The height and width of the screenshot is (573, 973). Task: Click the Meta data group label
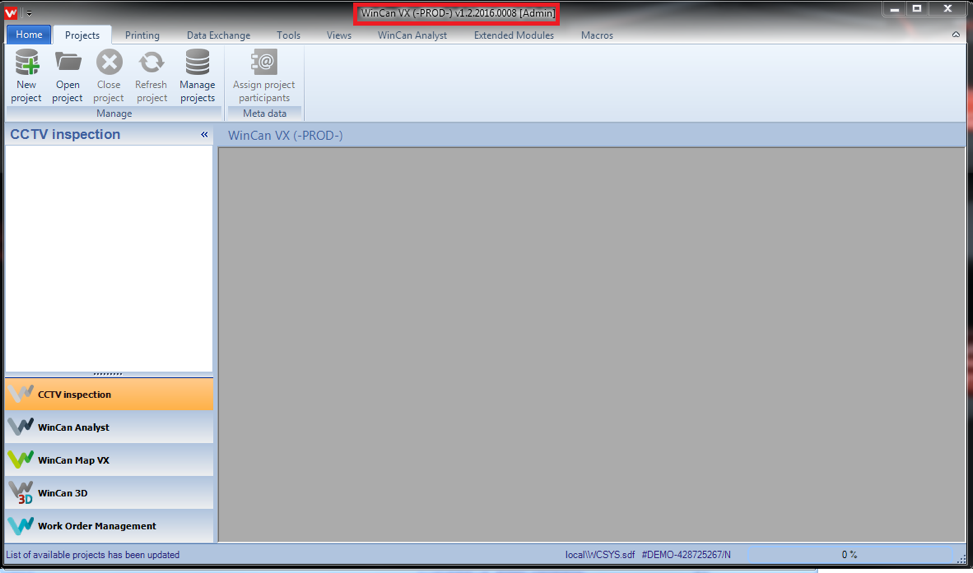click(264, 114)
